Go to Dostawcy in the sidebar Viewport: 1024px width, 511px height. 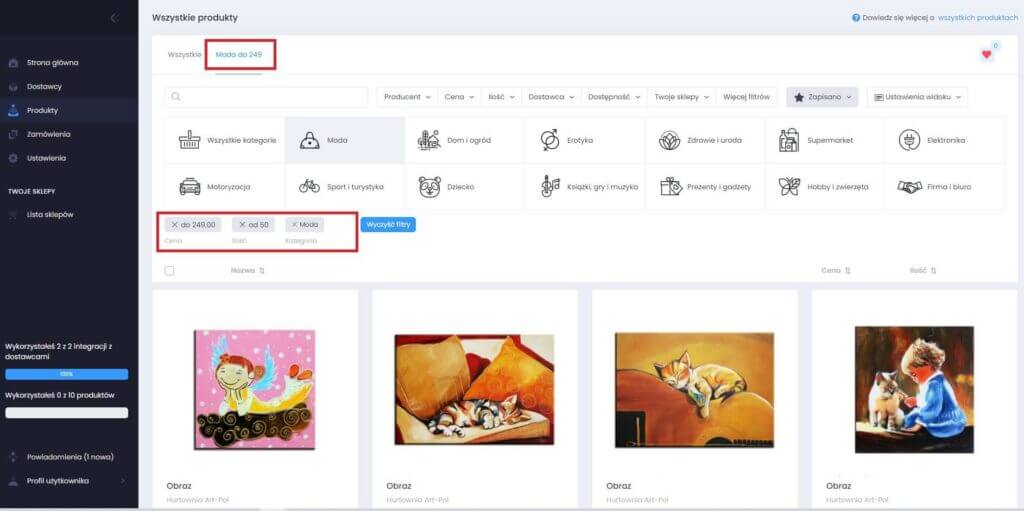[44, 86]
